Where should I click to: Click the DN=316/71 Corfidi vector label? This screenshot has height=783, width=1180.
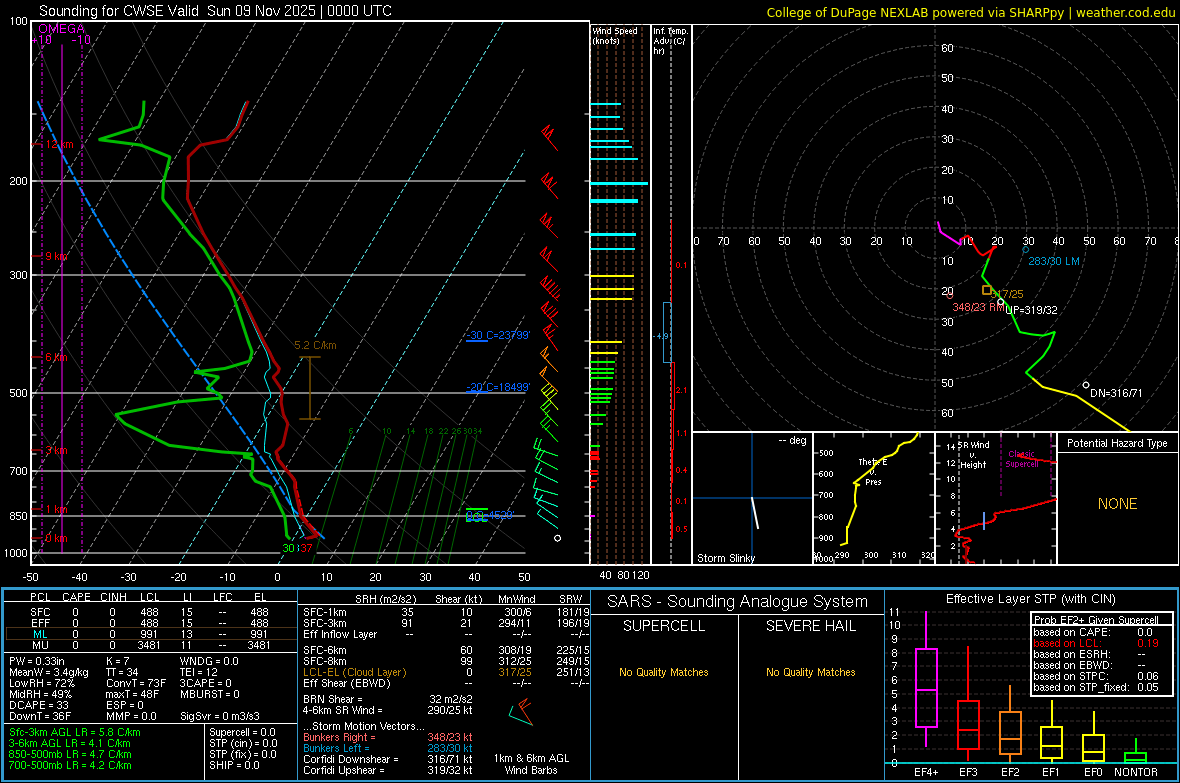tap(1116, 393)
